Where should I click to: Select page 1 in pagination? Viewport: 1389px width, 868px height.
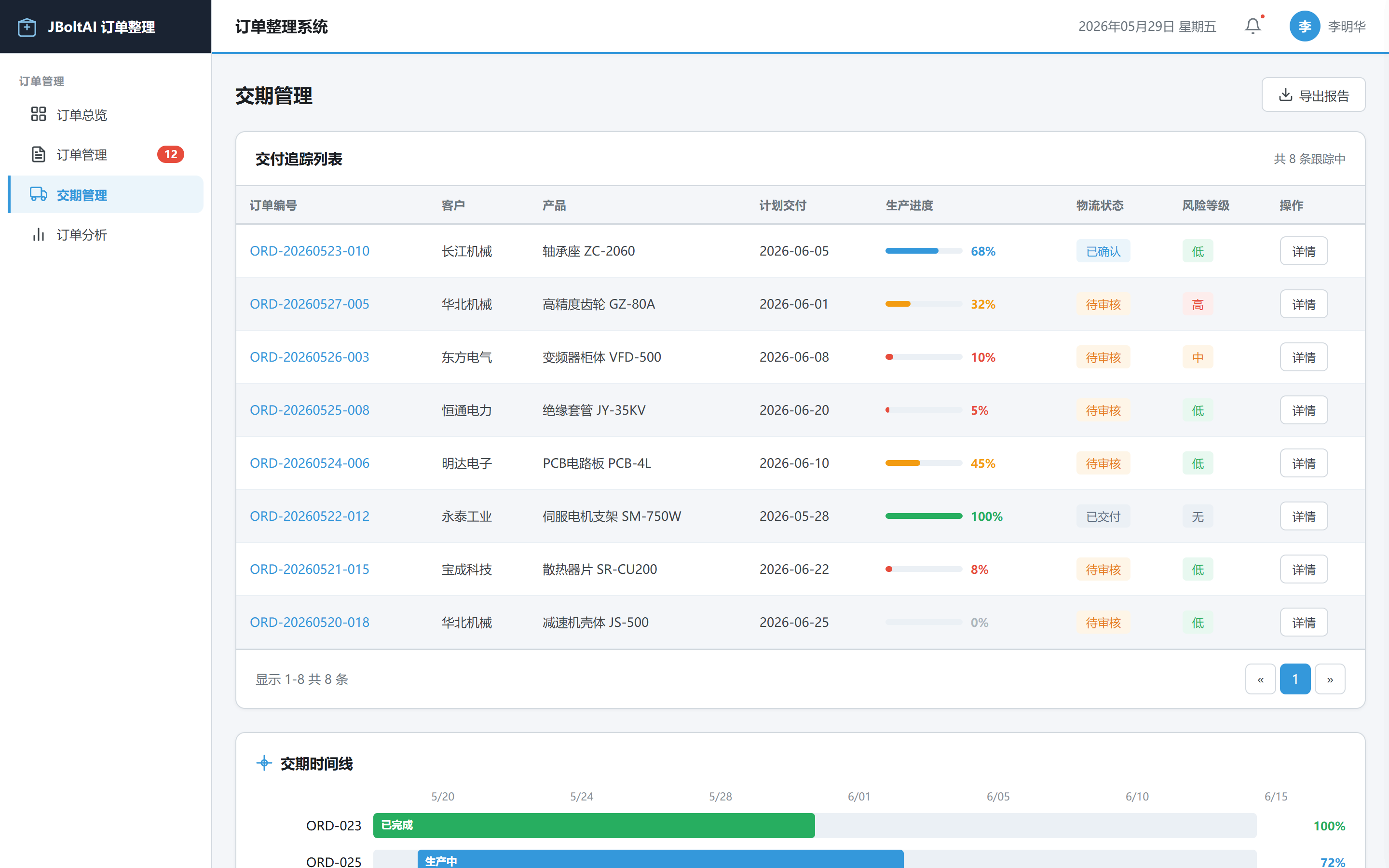1295,679
